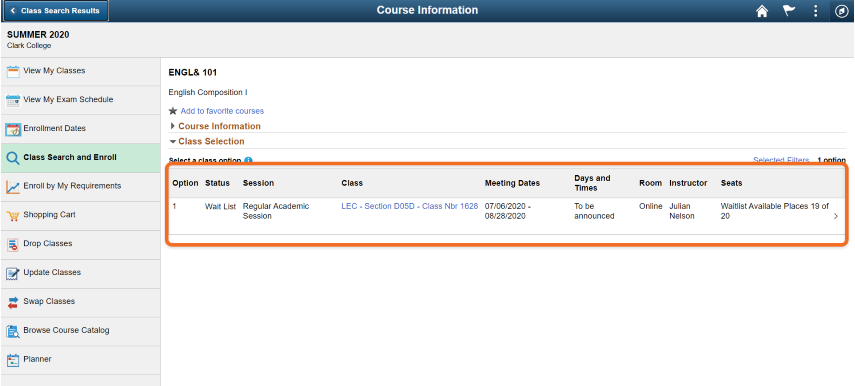
Task: Open the NavBar compass icon
Action: tap(841, 11)
